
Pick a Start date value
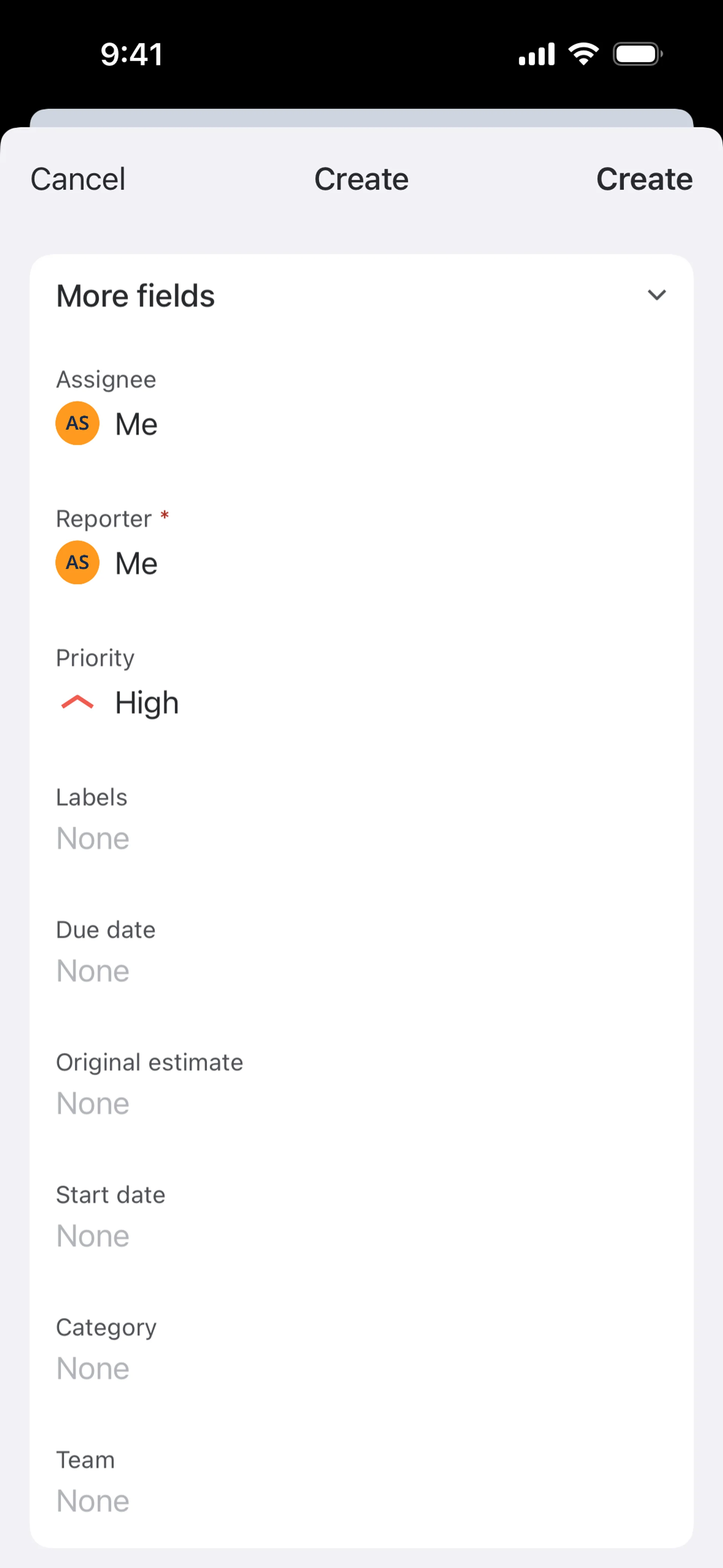tap(93, 1236)
